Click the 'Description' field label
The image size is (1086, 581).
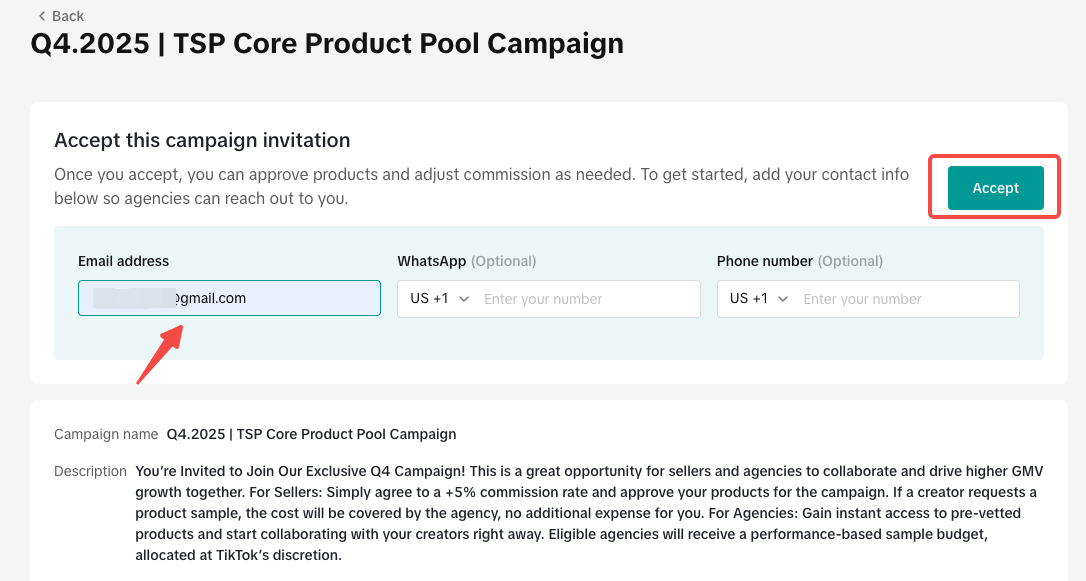coord(90,471)
